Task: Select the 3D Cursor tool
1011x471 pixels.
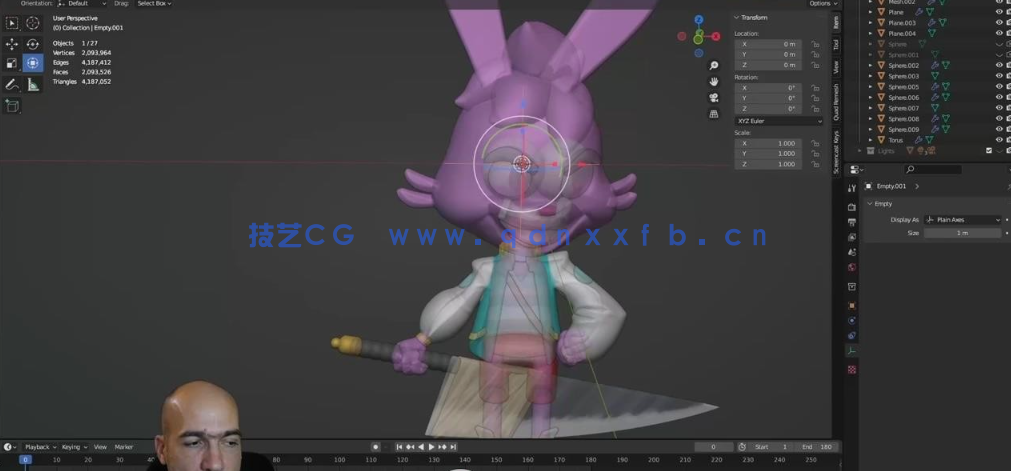Action: 33,24
